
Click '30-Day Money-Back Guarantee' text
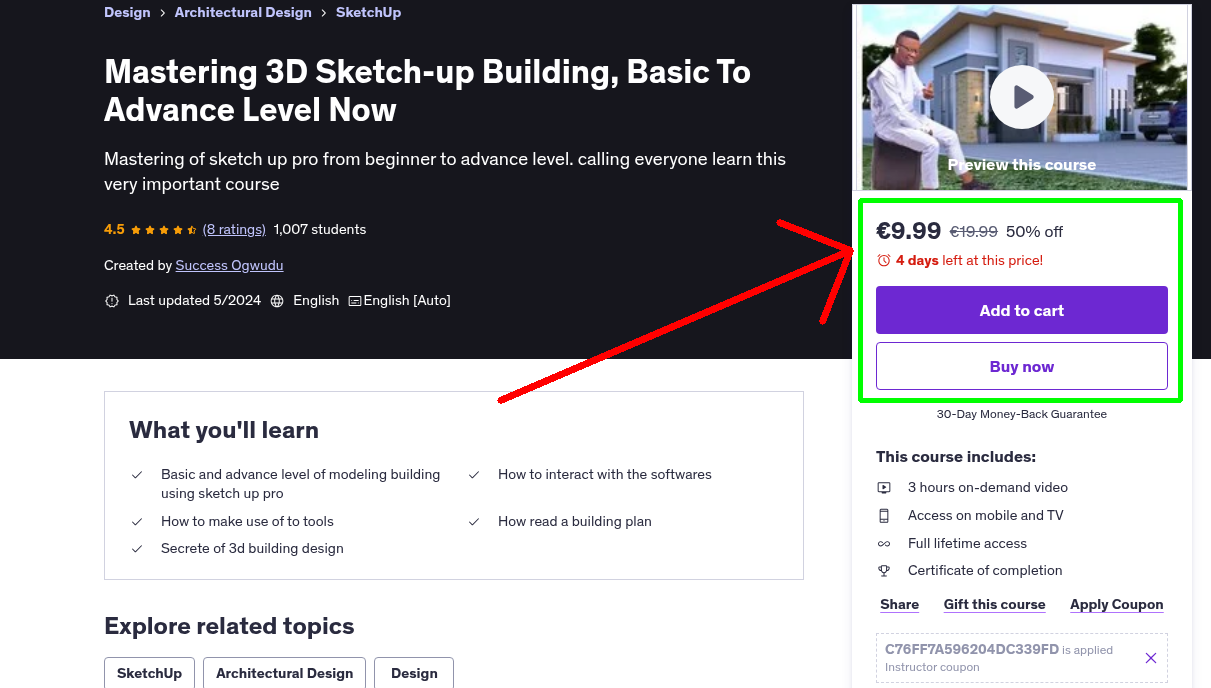(x=1021, y=414)
